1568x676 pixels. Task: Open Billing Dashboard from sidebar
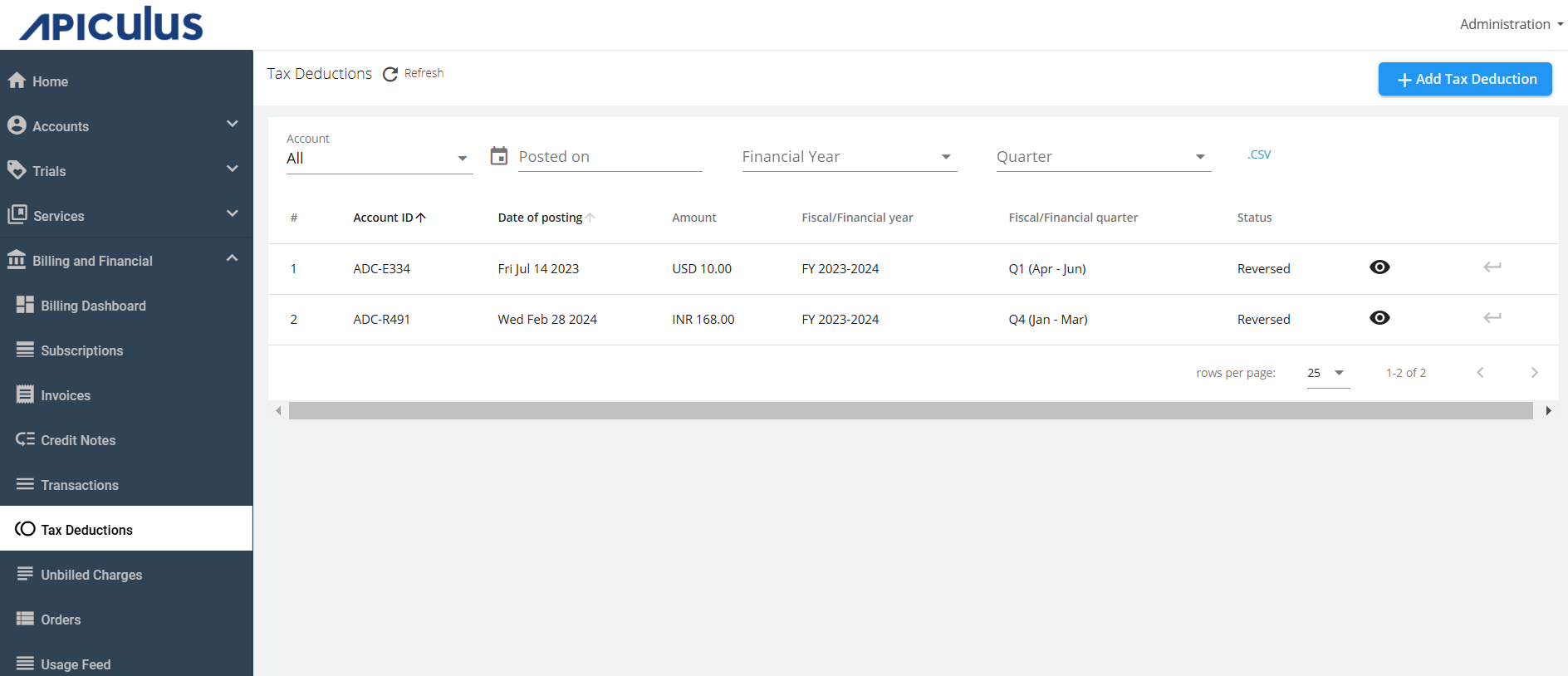tap(93, 306)
